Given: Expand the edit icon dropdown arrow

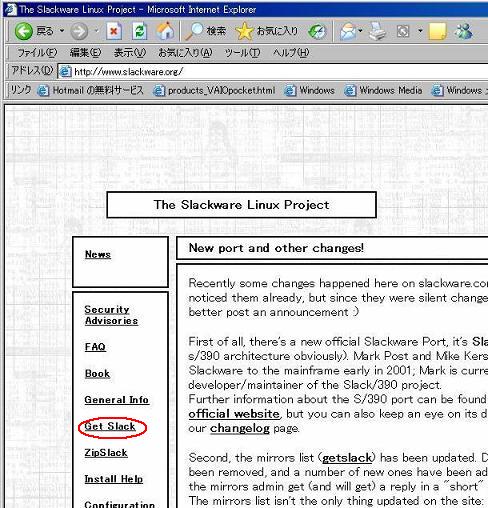Looking at the screenshot, I should tap(420, 31).
